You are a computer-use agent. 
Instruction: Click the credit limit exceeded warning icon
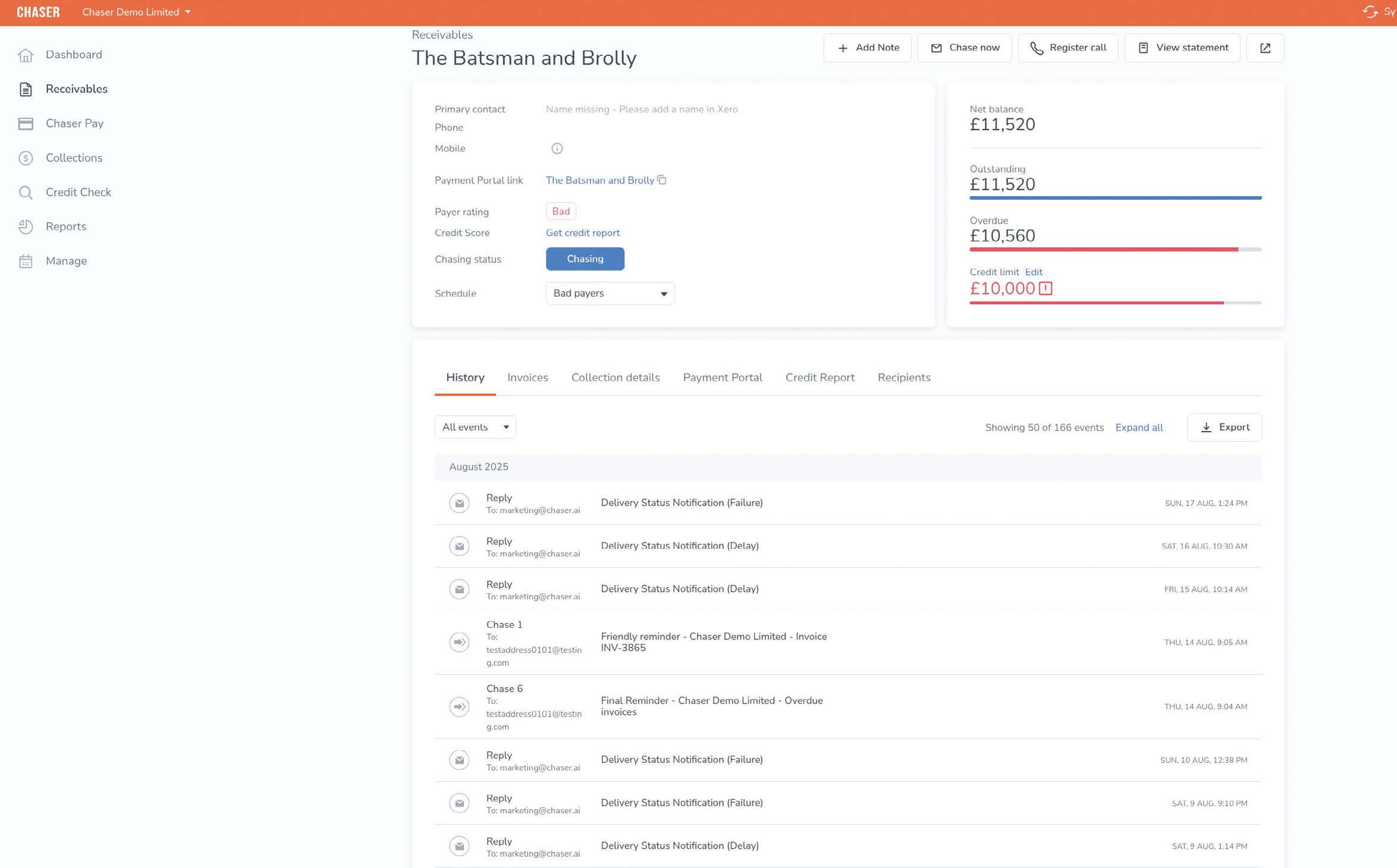click(1046, 288)
